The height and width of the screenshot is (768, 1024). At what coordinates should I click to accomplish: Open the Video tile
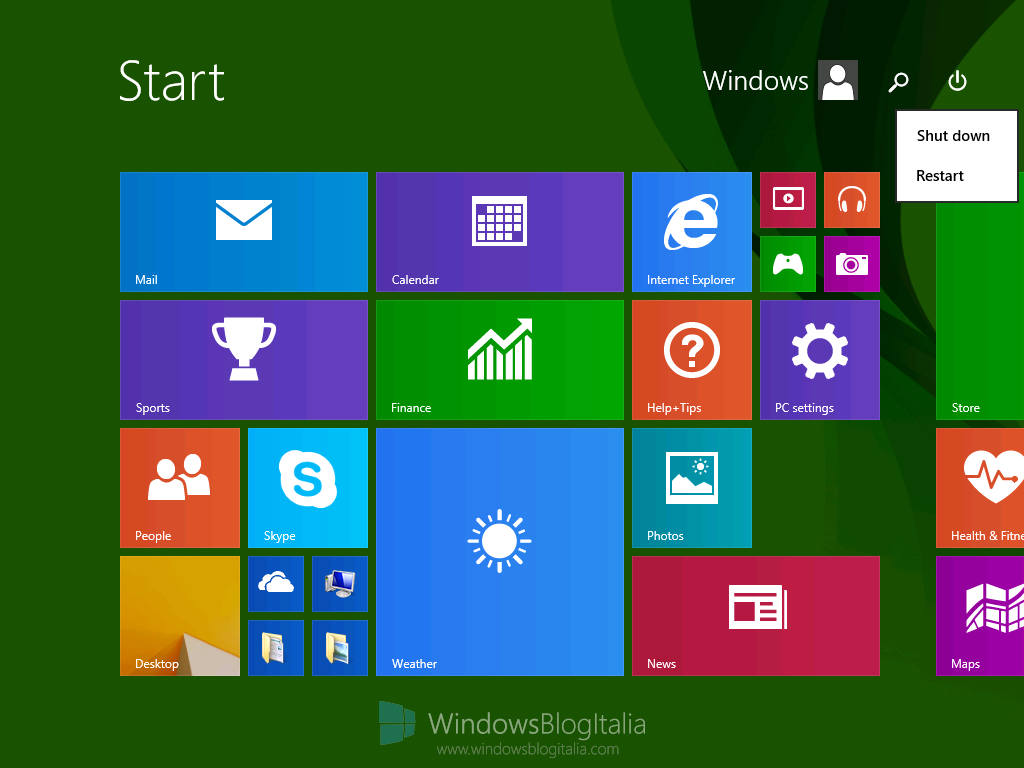(x=788, y=200)
